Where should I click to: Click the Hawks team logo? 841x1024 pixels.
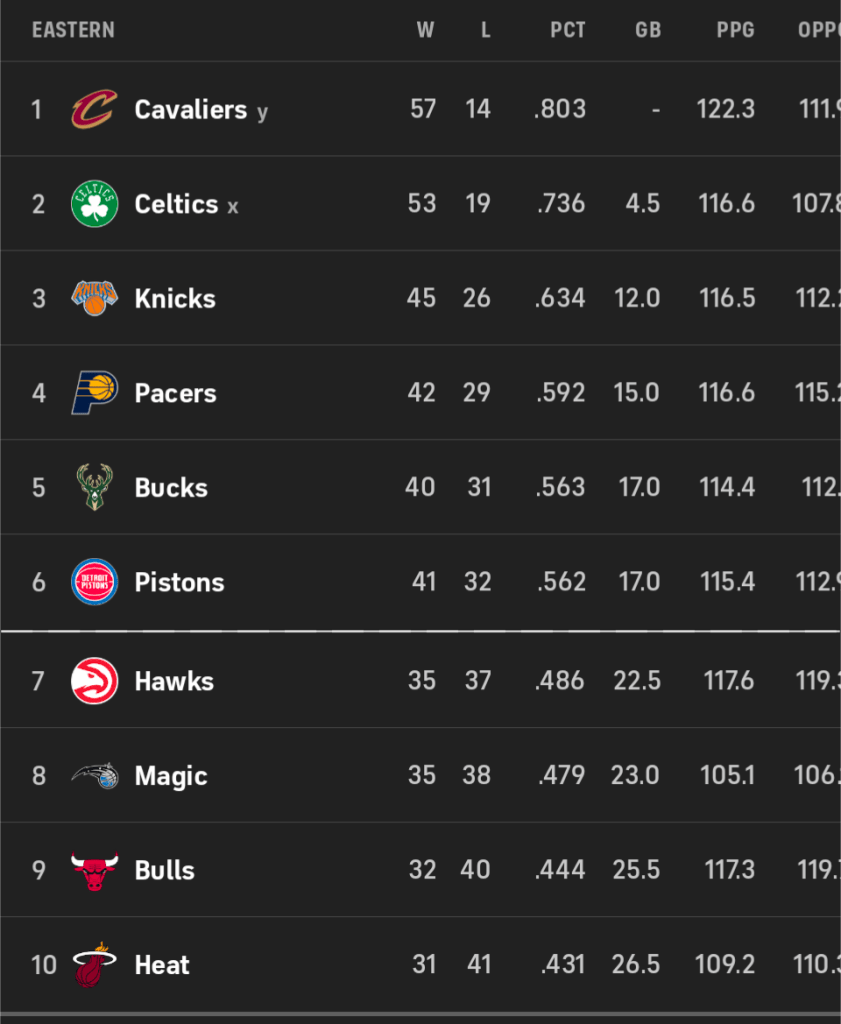[x=94, y=681]
